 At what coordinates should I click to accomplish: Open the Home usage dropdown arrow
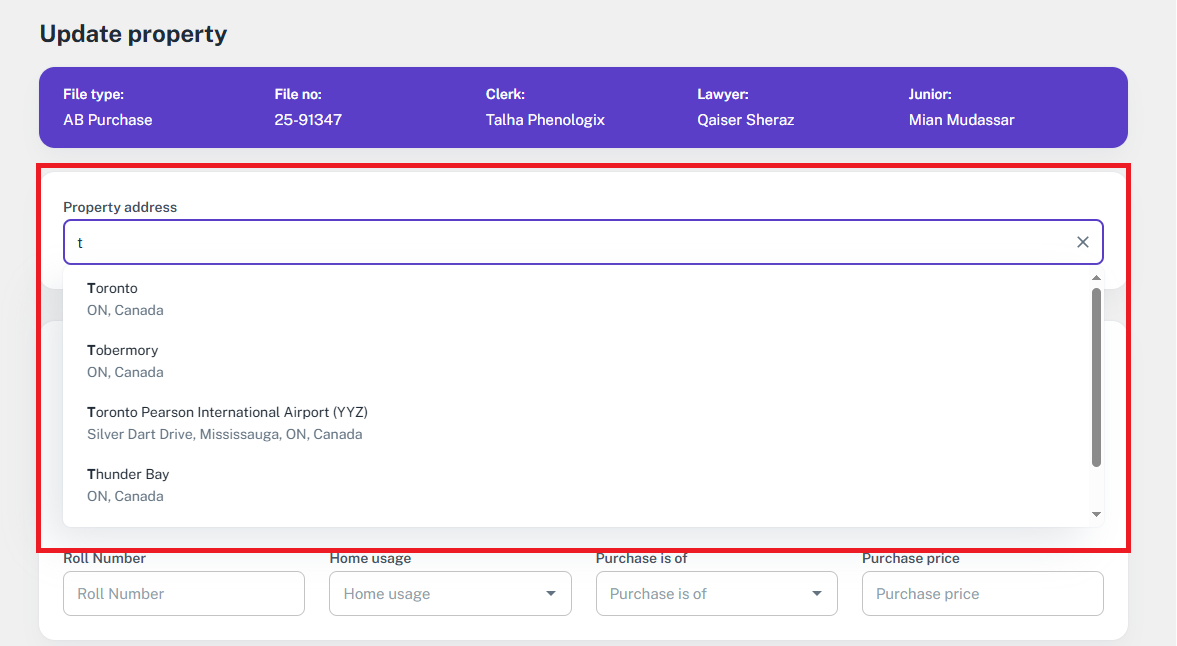[x=550, y=594]
